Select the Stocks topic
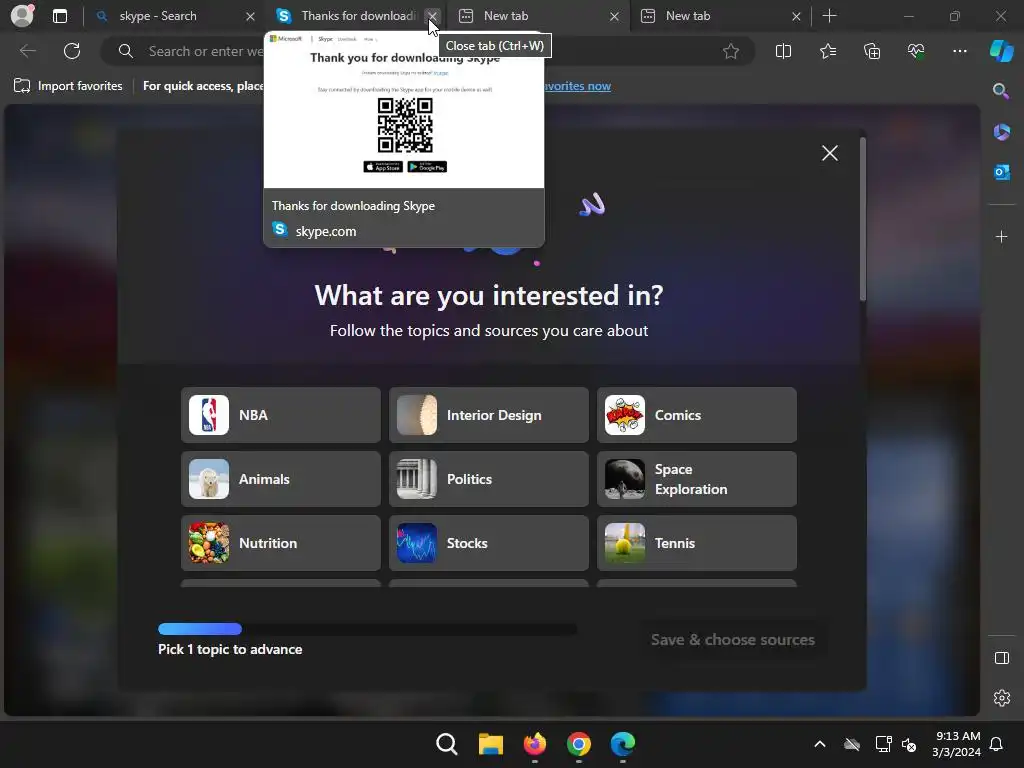This screenshot has width=1024, height=768. pyautogui.click(x=488, y=543)
